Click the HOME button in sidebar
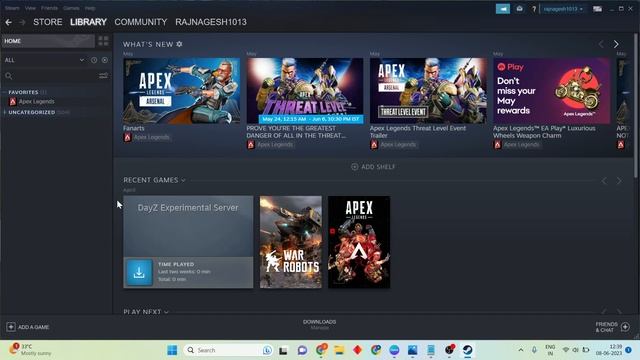Screen dimensions: 640x360 coord(48,41)
